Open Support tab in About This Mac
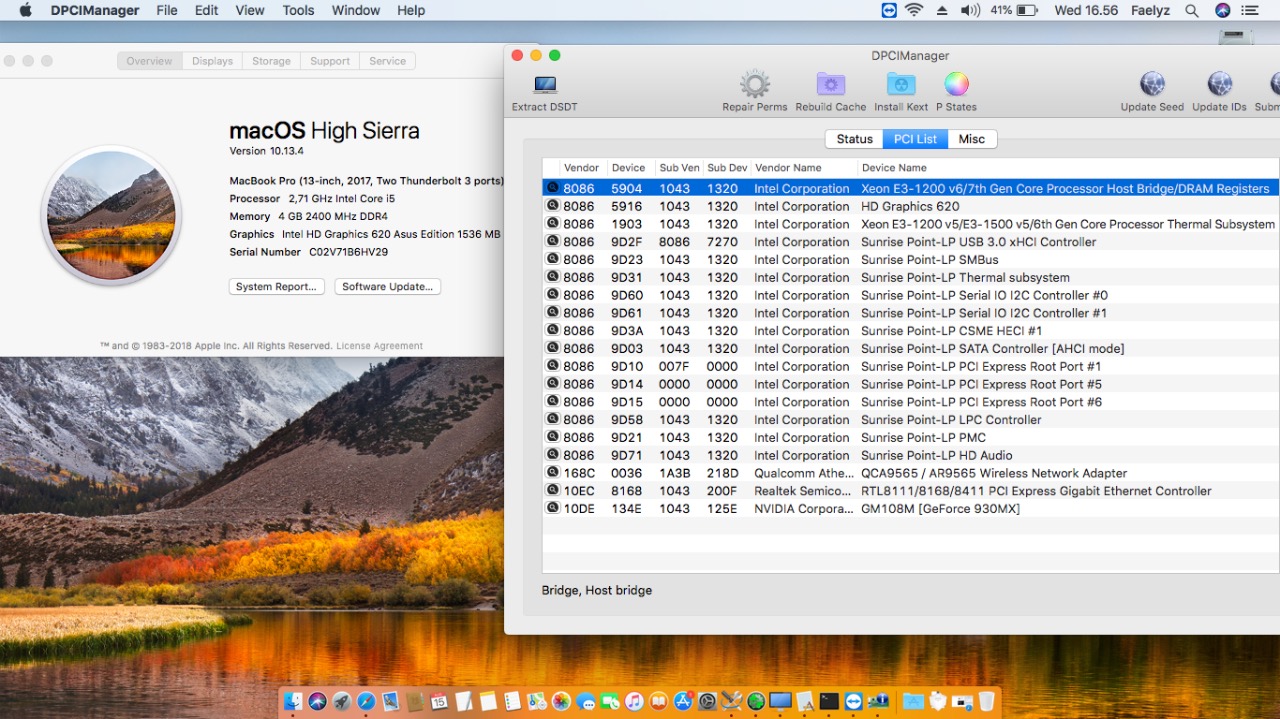Viewport: 1280px width, 719px height. [330, 61]
